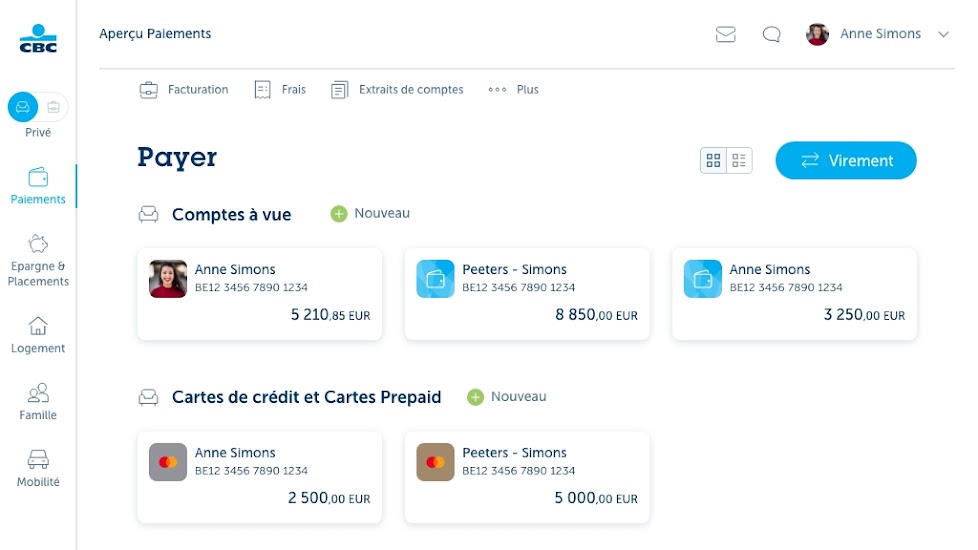Open the Facturation menu item

pyautogui.click(x=184, y=90)
